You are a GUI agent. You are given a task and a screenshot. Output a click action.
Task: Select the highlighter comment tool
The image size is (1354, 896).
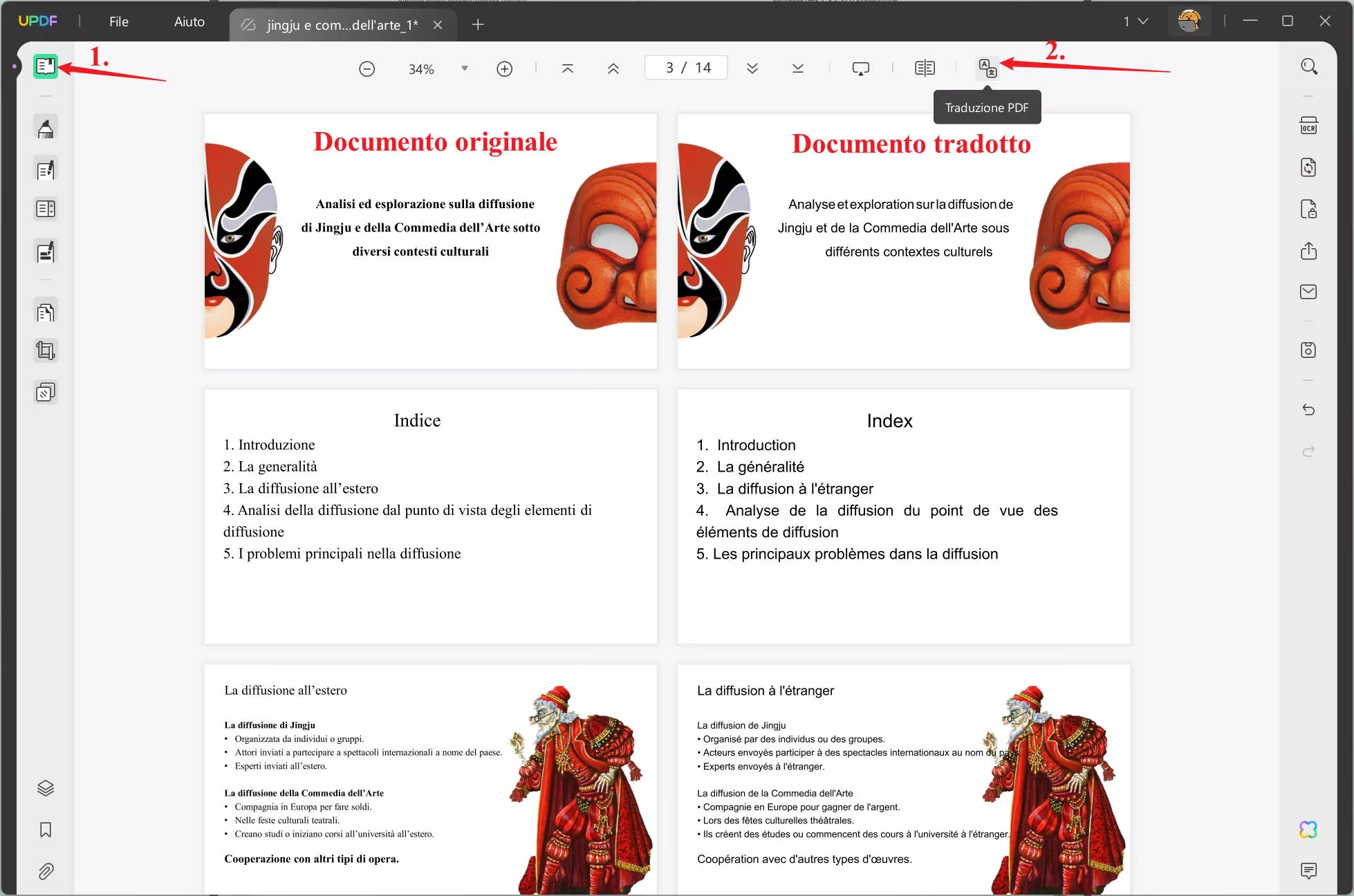point(46,128)
